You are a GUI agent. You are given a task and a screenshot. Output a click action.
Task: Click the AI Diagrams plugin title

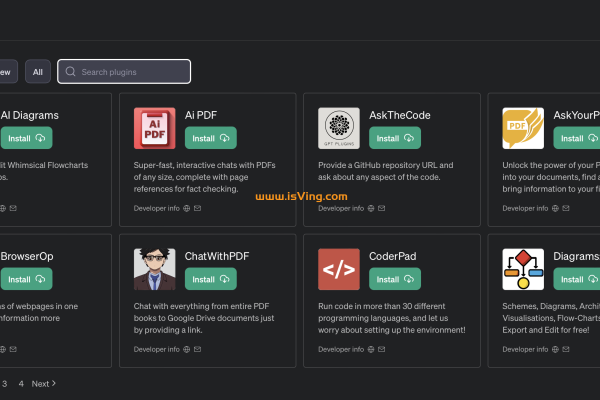[30, 115]
